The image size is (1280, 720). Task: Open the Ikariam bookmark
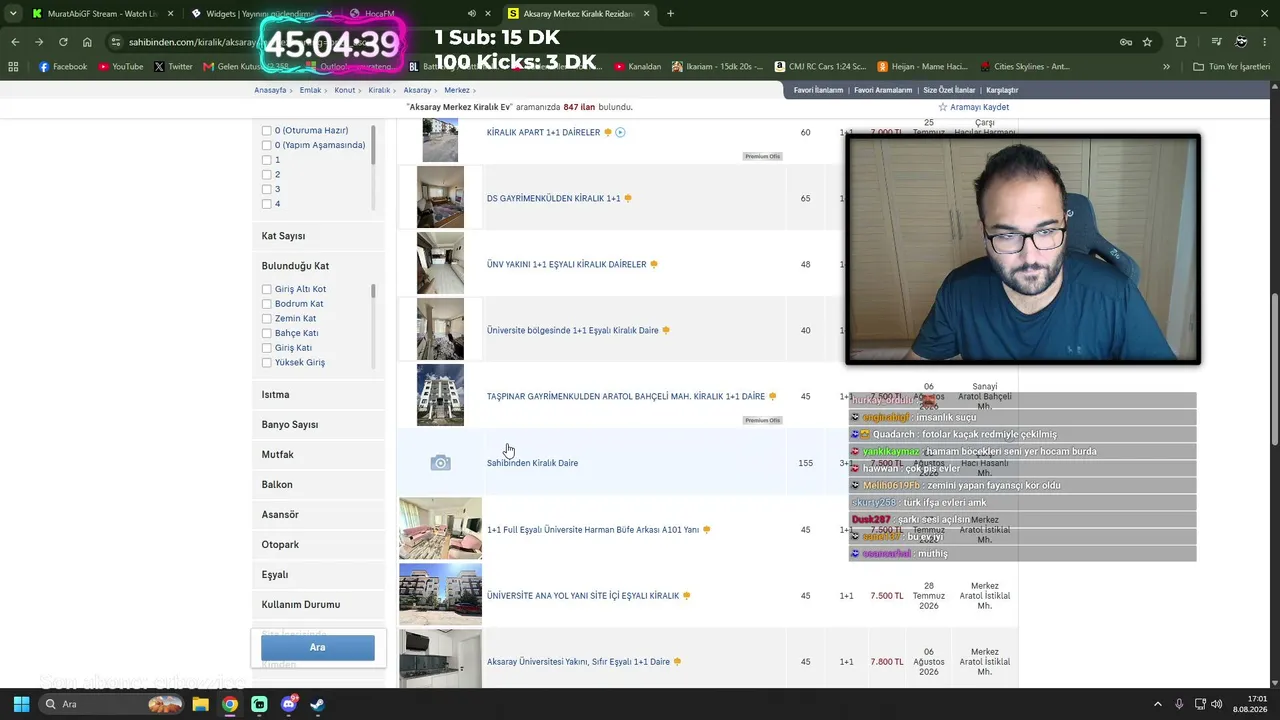point(717,67)
